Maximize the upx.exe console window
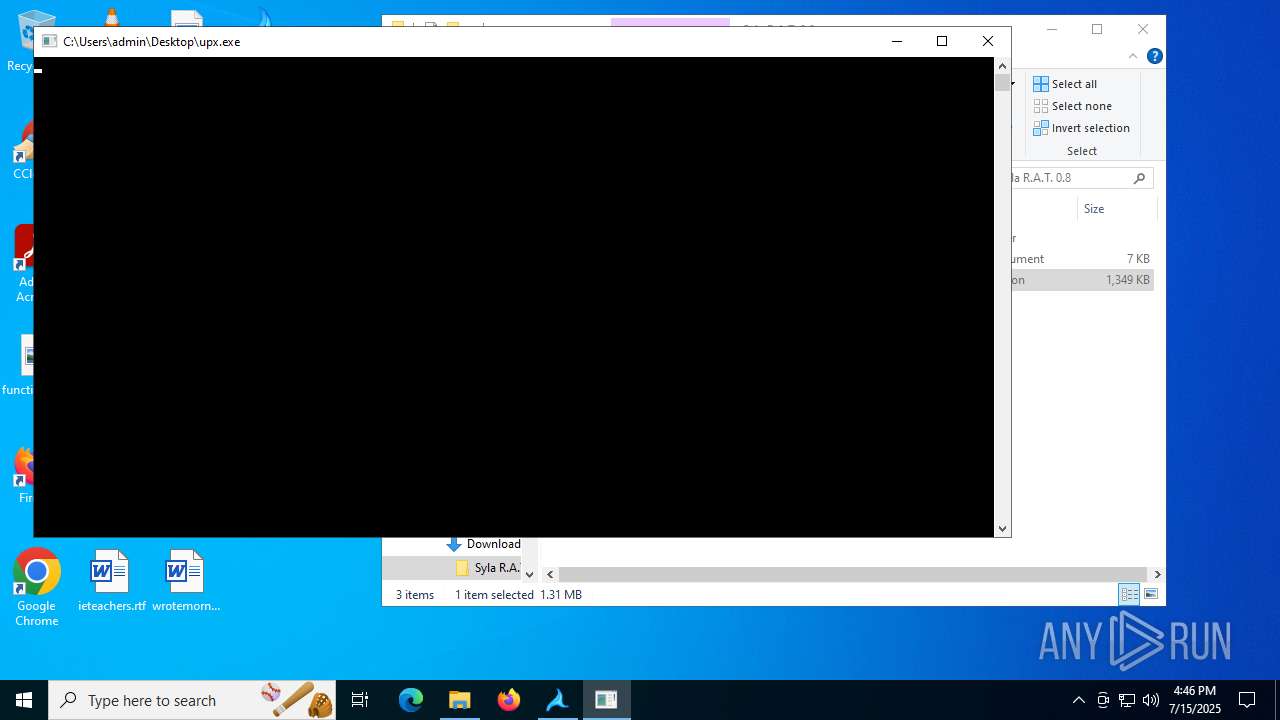This screenshot has width=1280, height=720. pyautogui.click(x=942, y=41)
